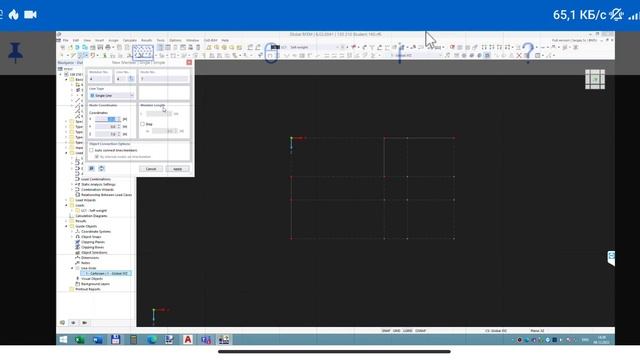Enable Auto connect lines/members checkbox

click(91, 150)
